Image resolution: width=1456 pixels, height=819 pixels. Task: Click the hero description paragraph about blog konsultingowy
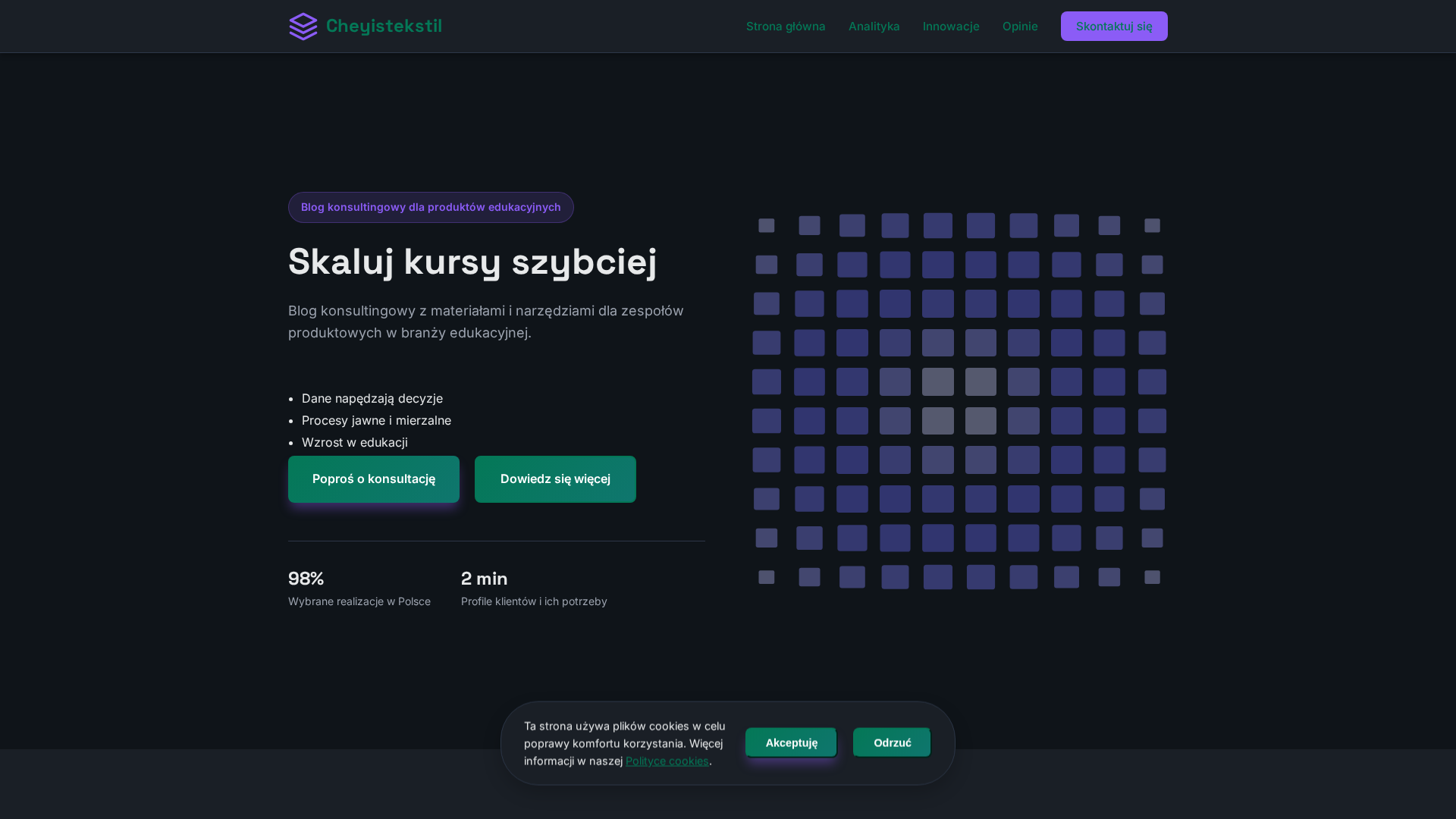tap(486, 322)
